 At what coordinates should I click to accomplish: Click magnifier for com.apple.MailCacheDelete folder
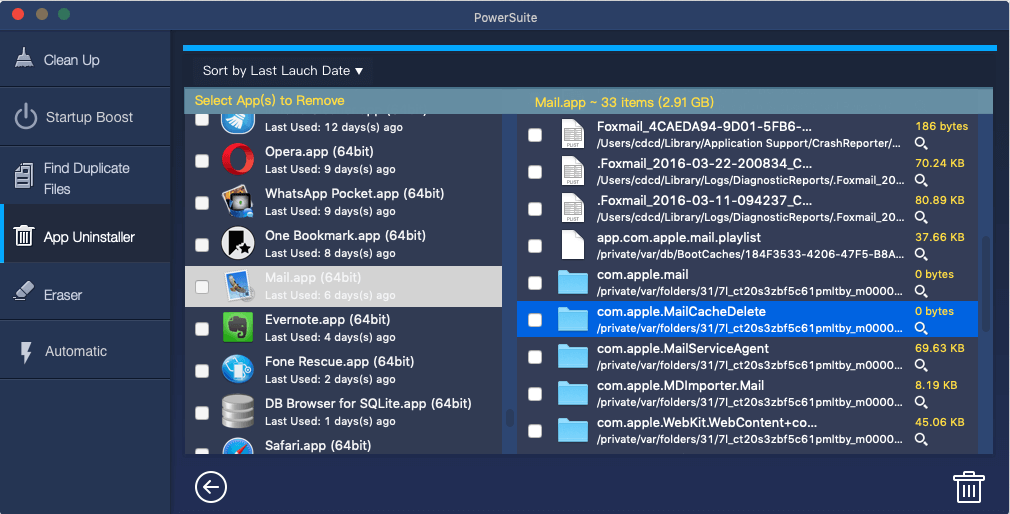tap(921, 328)
